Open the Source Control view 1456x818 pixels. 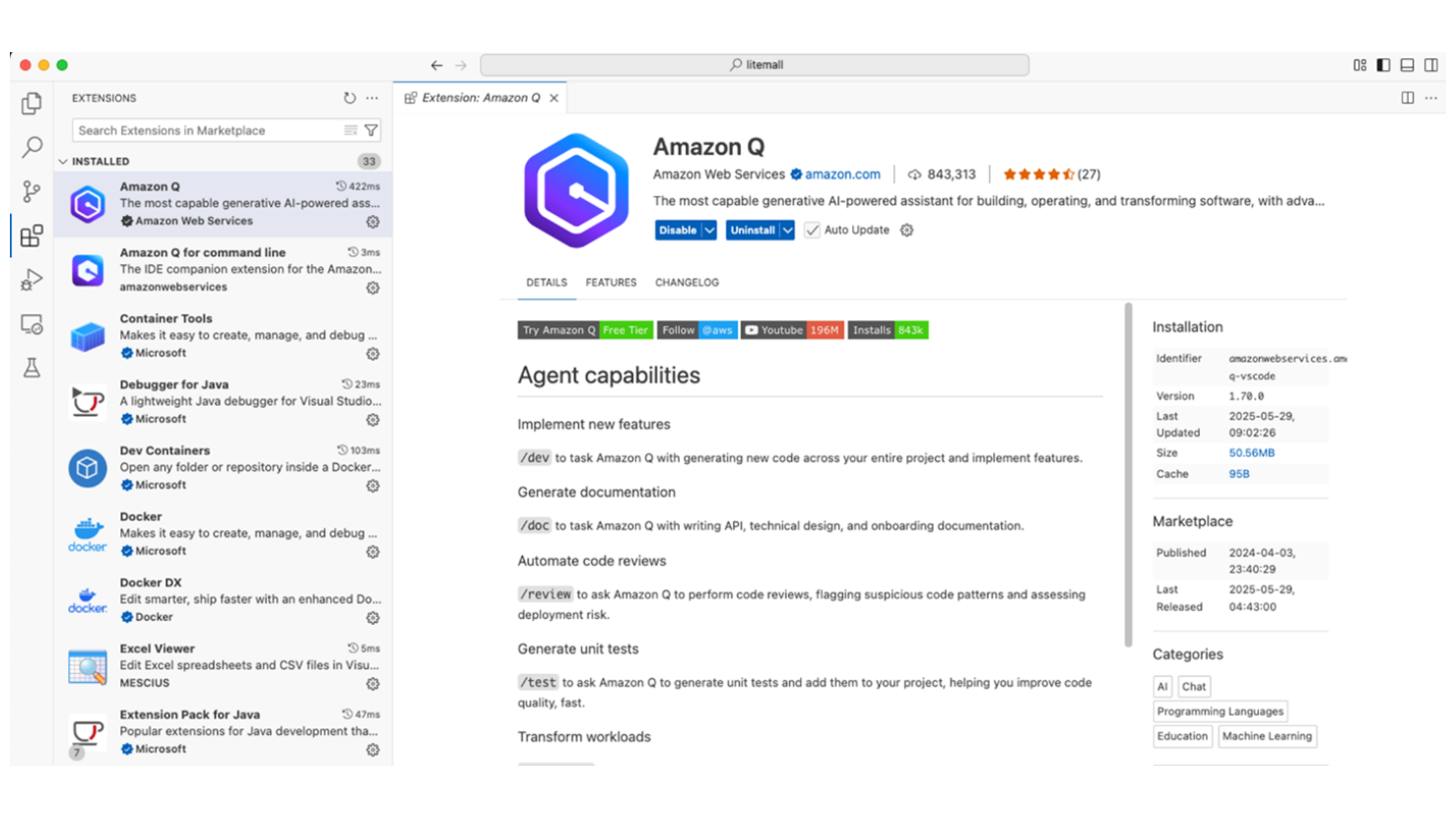pos(32,191)
